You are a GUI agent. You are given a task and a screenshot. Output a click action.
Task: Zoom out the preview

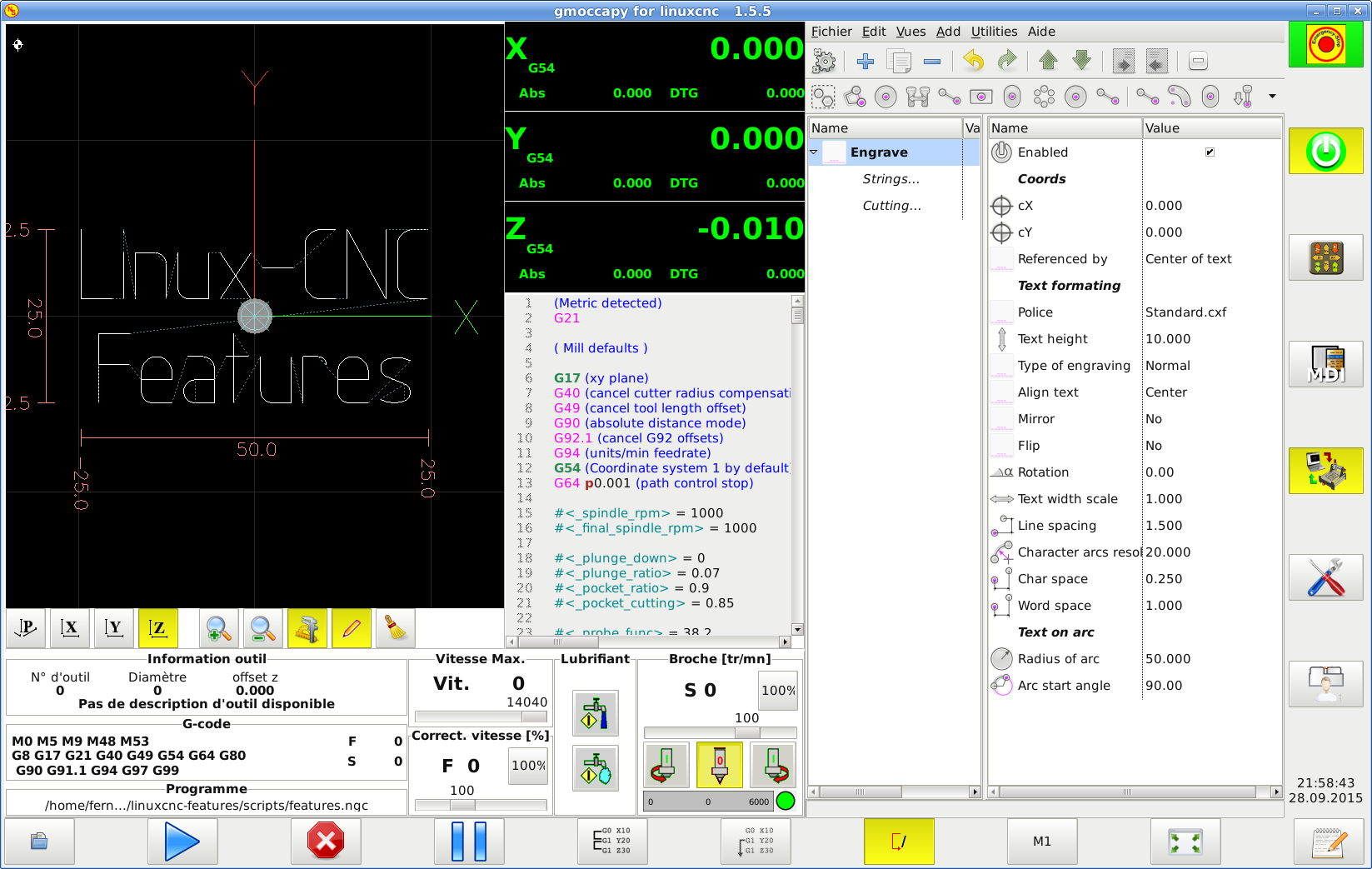(x=263, y=628)
